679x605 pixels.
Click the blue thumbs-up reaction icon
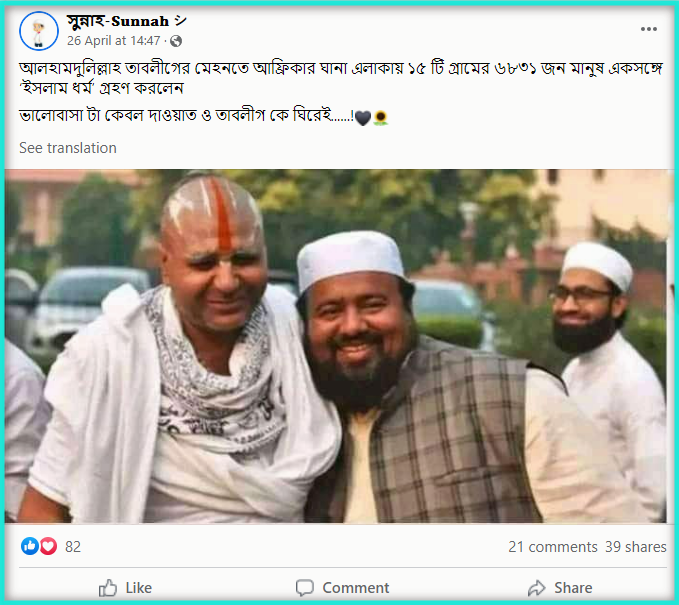[x=29, y=546]
